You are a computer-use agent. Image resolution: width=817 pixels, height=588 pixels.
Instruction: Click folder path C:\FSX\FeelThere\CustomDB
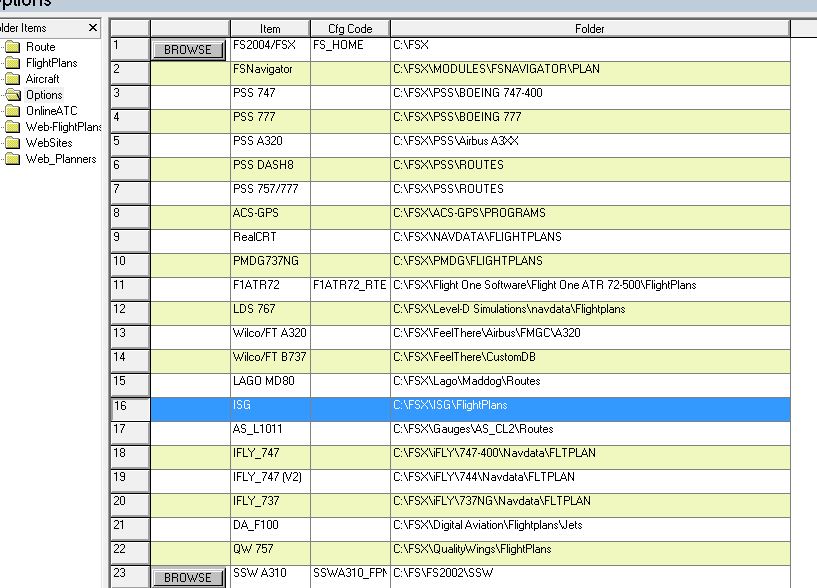590,361
